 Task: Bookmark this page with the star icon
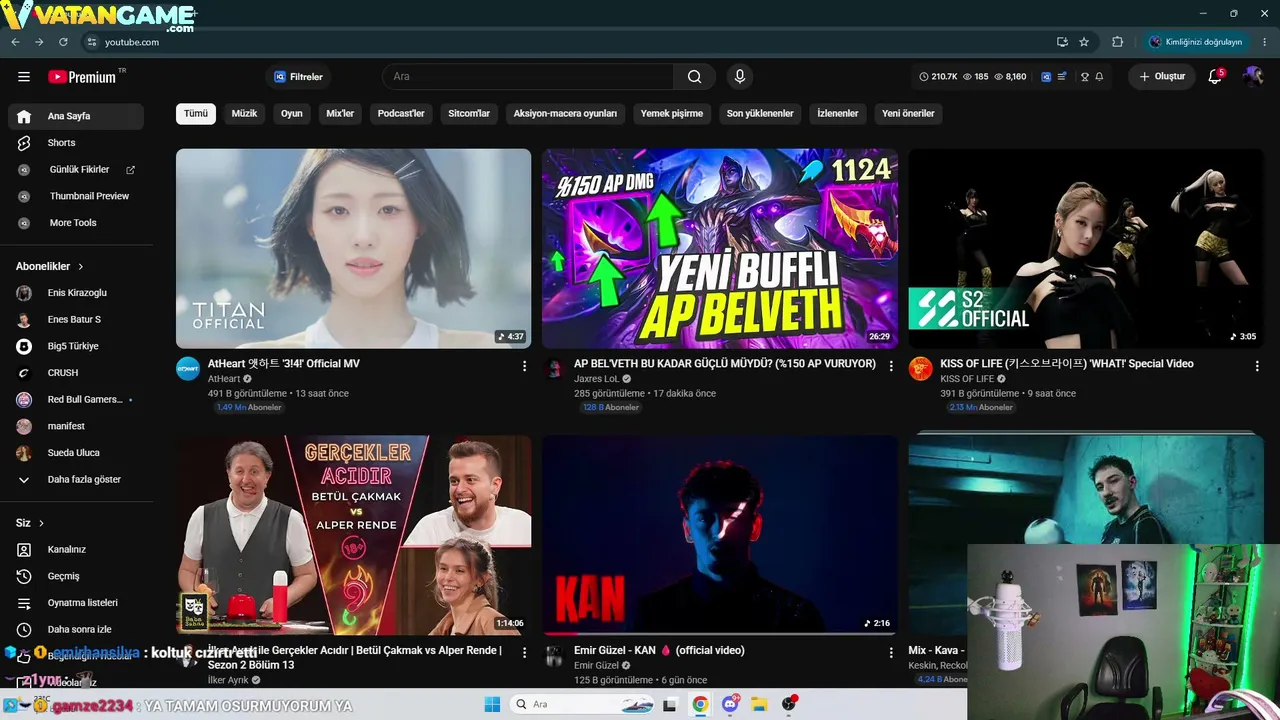[1084, 42]
